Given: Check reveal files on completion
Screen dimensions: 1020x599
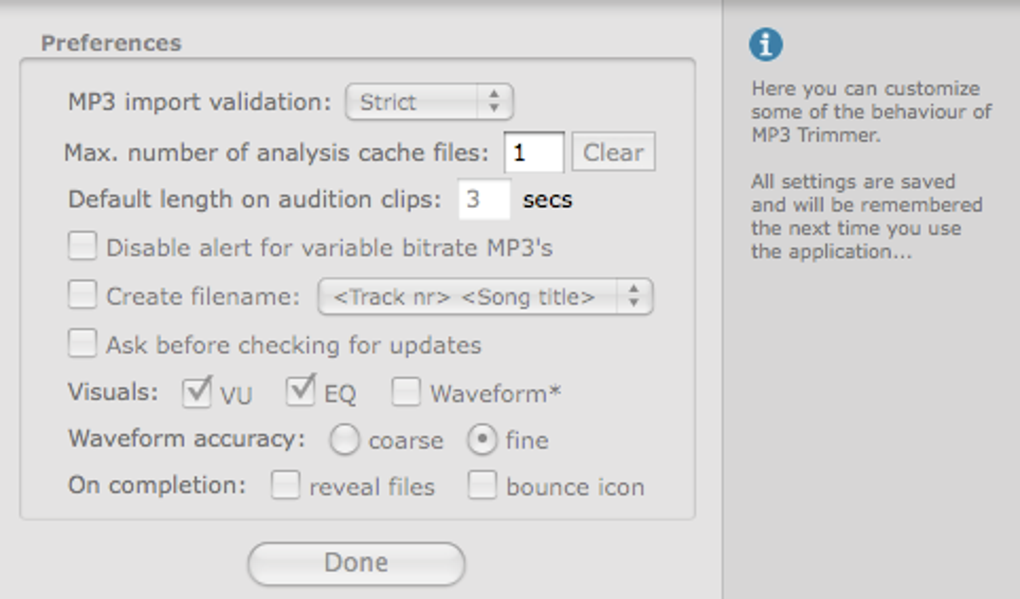Looking at the screenshot, I should click(286, 487).
